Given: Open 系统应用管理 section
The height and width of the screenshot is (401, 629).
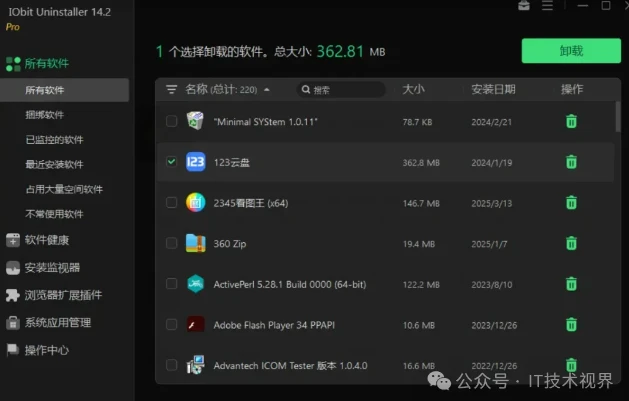Looking at the screenshot, I should point(58,322).
